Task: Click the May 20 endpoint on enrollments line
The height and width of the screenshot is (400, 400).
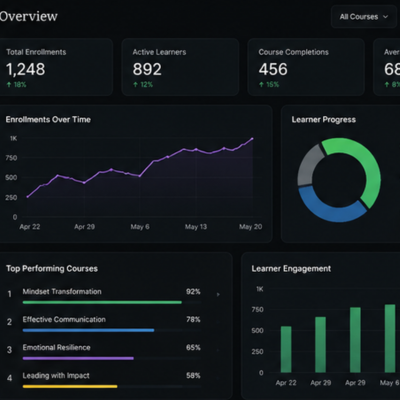Action: pos(252,138)
